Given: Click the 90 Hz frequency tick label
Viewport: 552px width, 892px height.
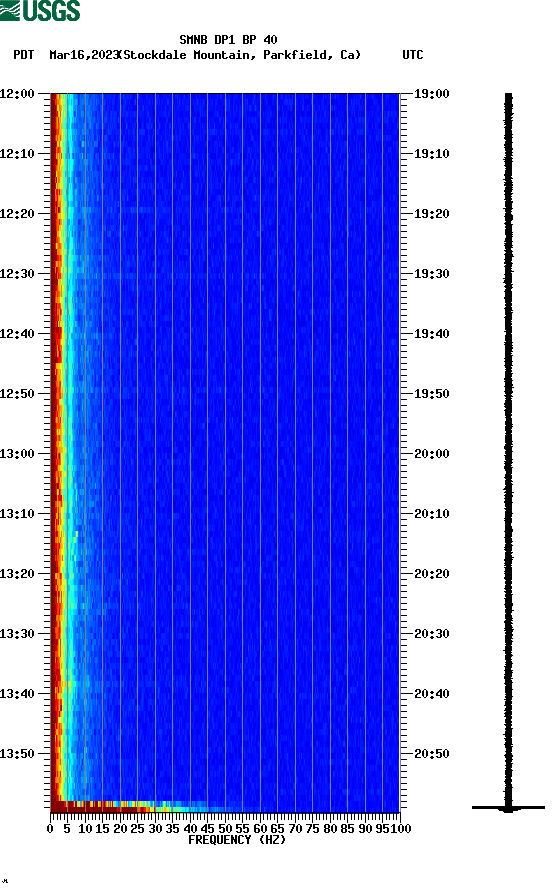Looking at the screenshot, I should click(365, 829).
